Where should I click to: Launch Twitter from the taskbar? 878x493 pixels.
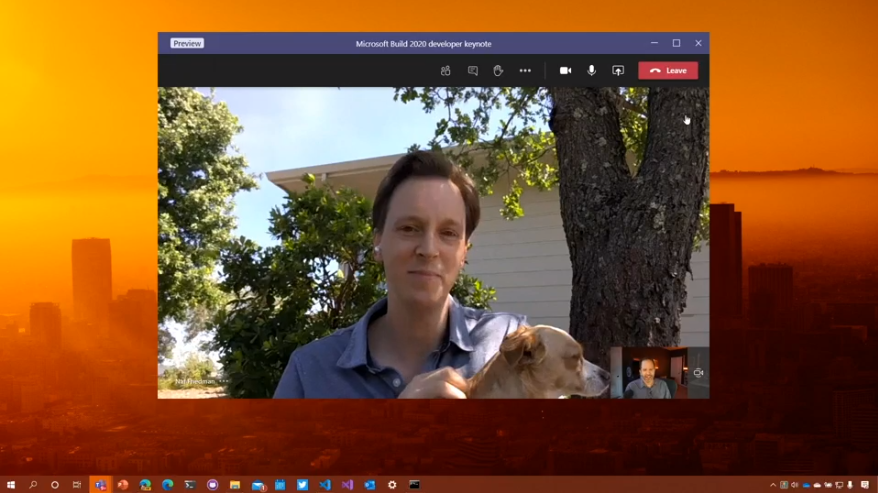pos(302,485)
